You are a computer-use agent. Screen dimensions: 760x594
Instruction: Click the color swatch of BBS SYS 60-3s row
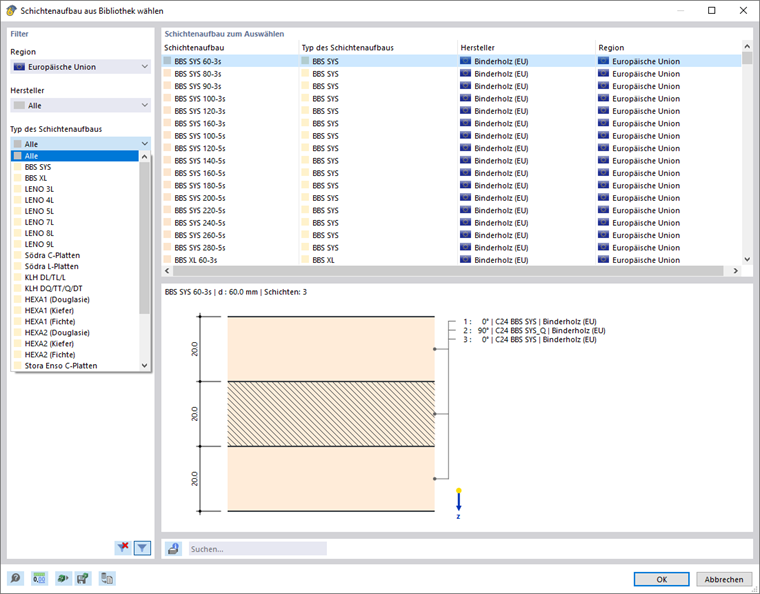(x=168, y=61)
